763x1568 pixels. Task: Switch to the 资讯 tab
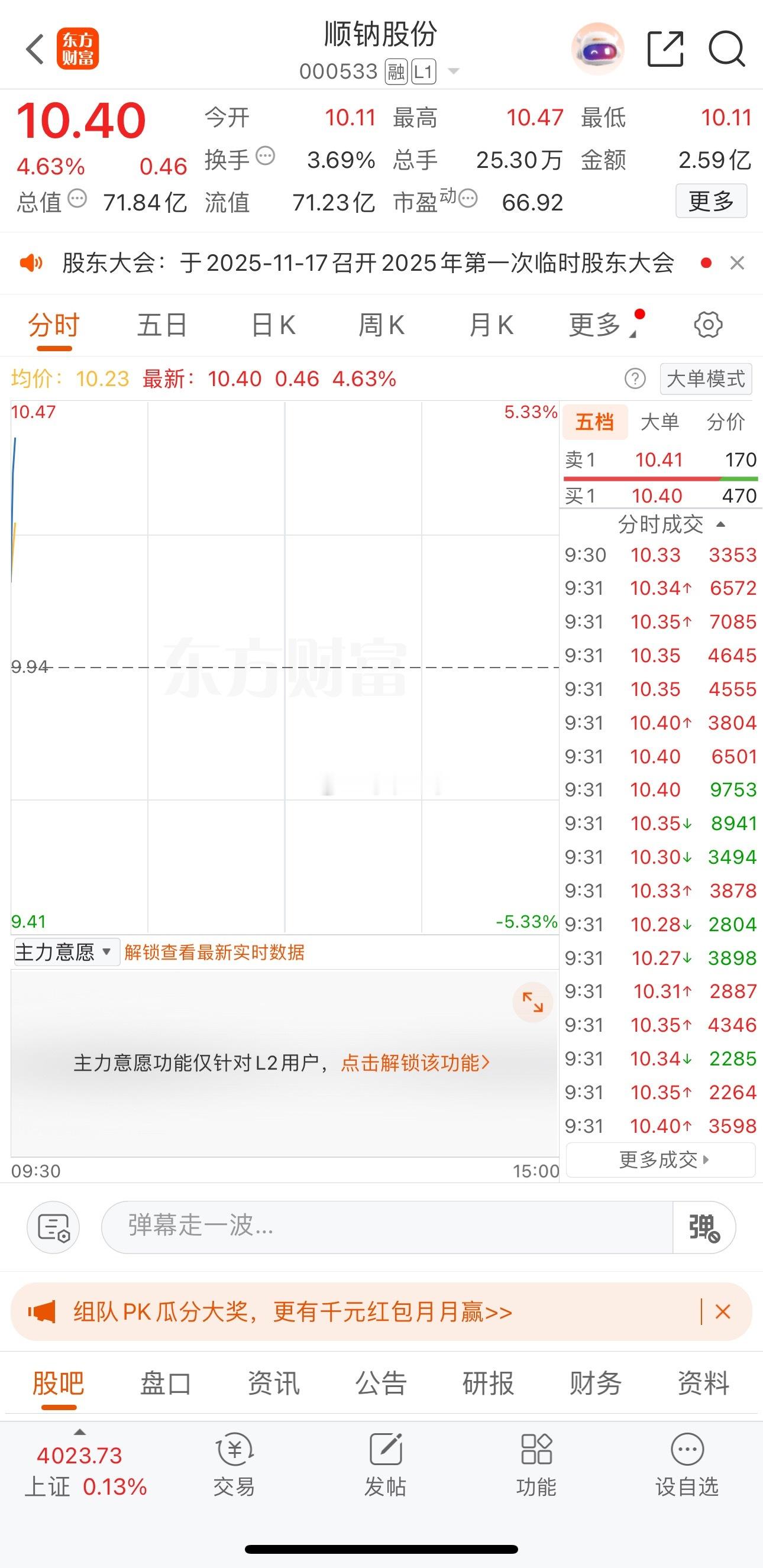coord(273,1383)
